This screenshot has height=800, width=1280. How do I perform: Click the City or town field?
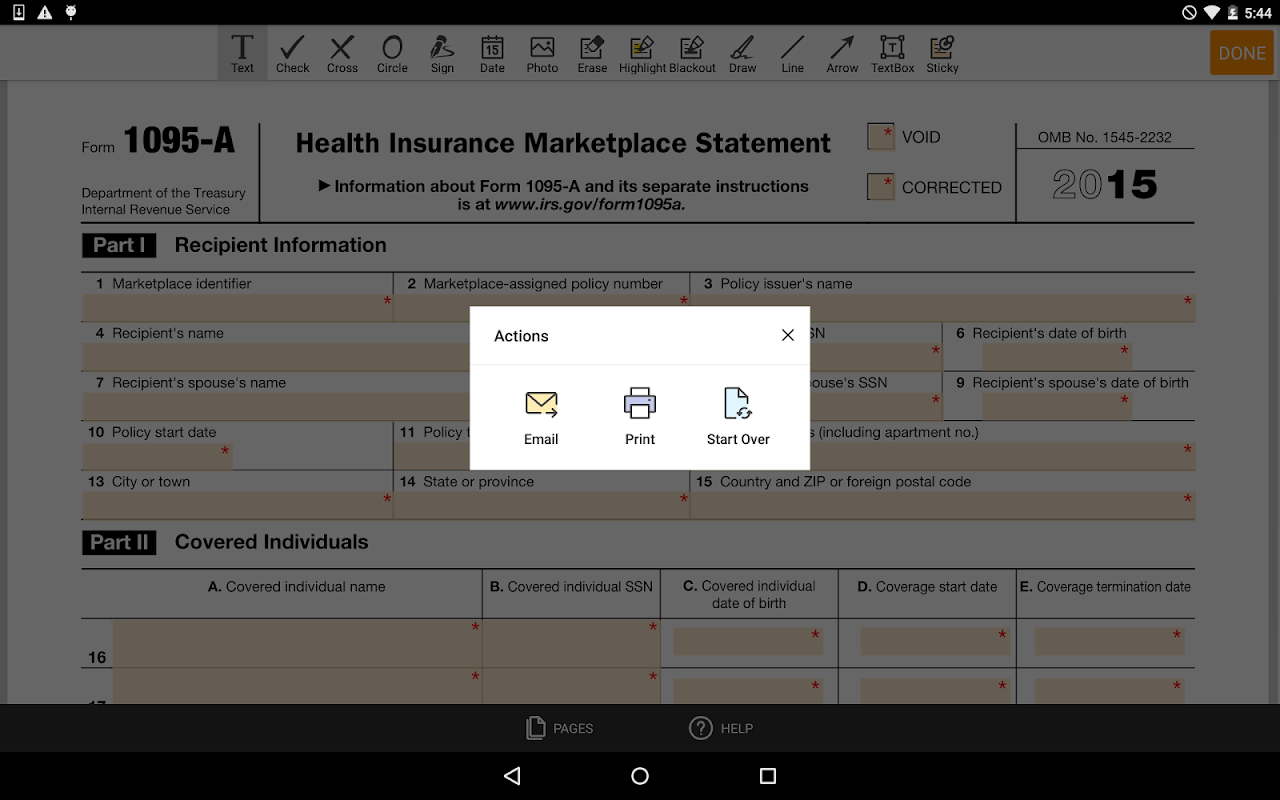(x=237, y=505)
